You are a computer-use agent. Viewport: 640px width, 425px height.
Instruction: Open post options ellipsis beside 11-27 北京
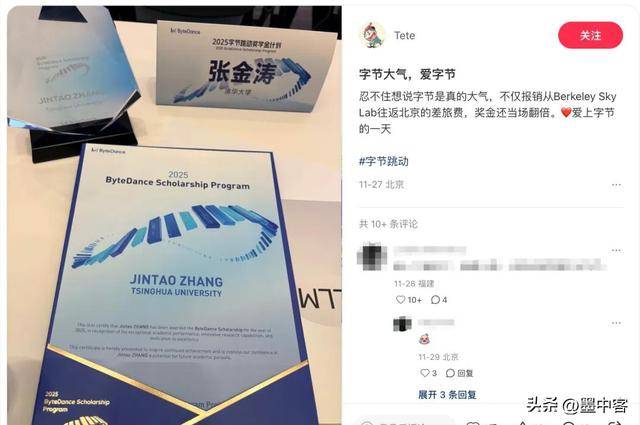pos(616,185)
